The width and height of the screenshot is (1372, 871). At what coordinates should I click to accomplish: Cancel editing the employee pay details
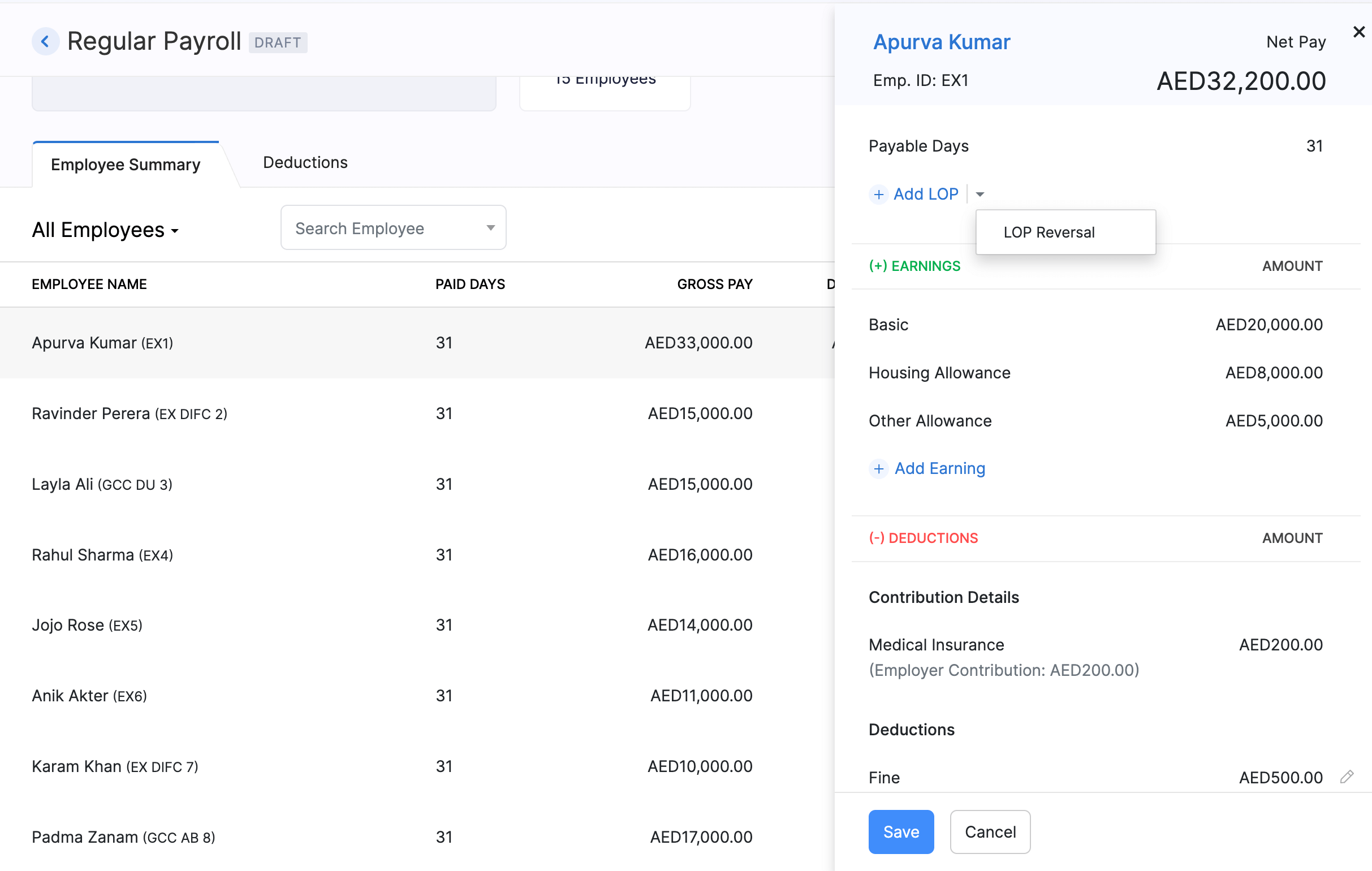[990, 832]
